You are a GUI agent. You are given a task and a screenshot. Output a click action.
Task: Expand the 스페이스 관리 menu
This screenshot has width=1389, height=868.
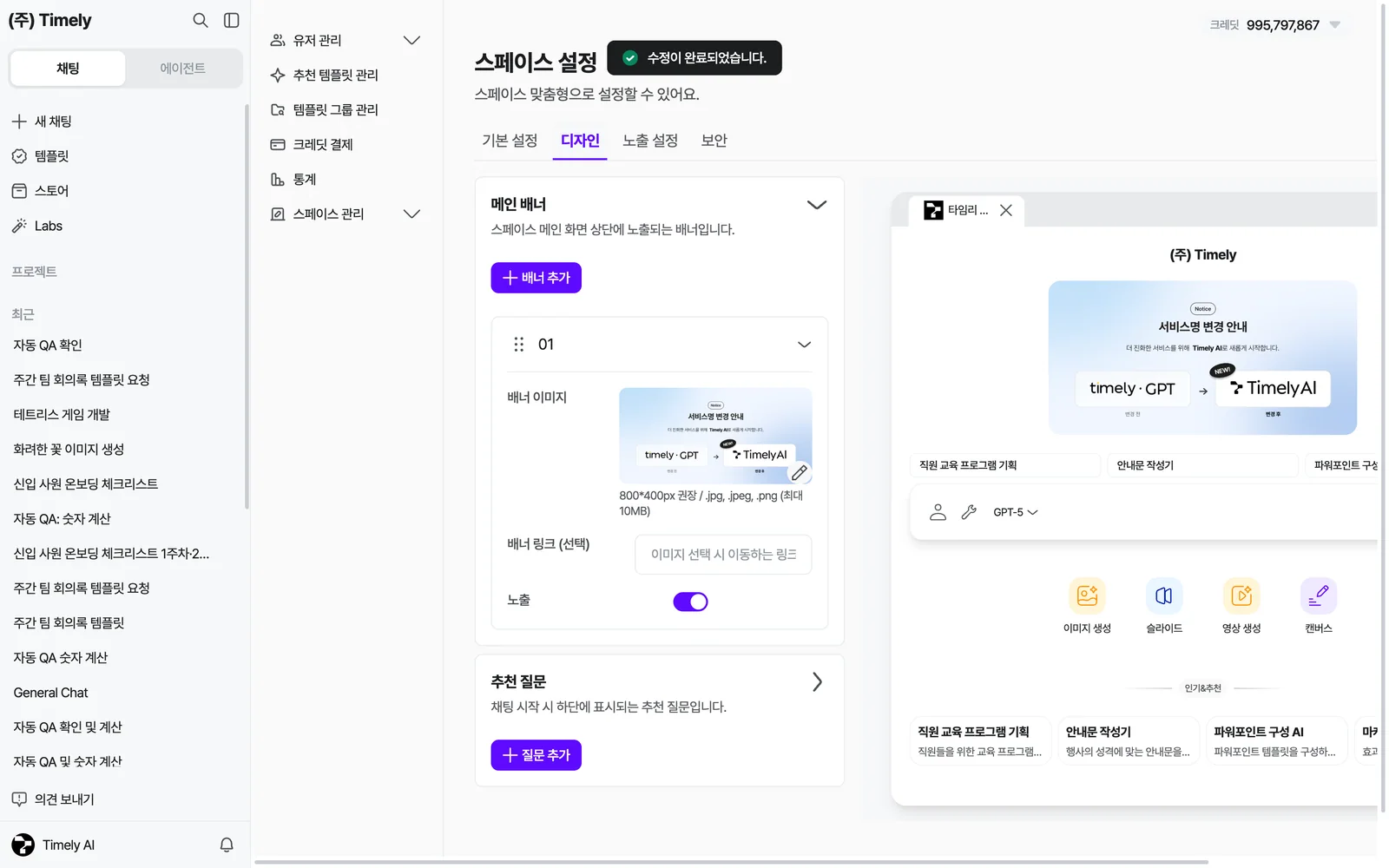coord(412,214)
